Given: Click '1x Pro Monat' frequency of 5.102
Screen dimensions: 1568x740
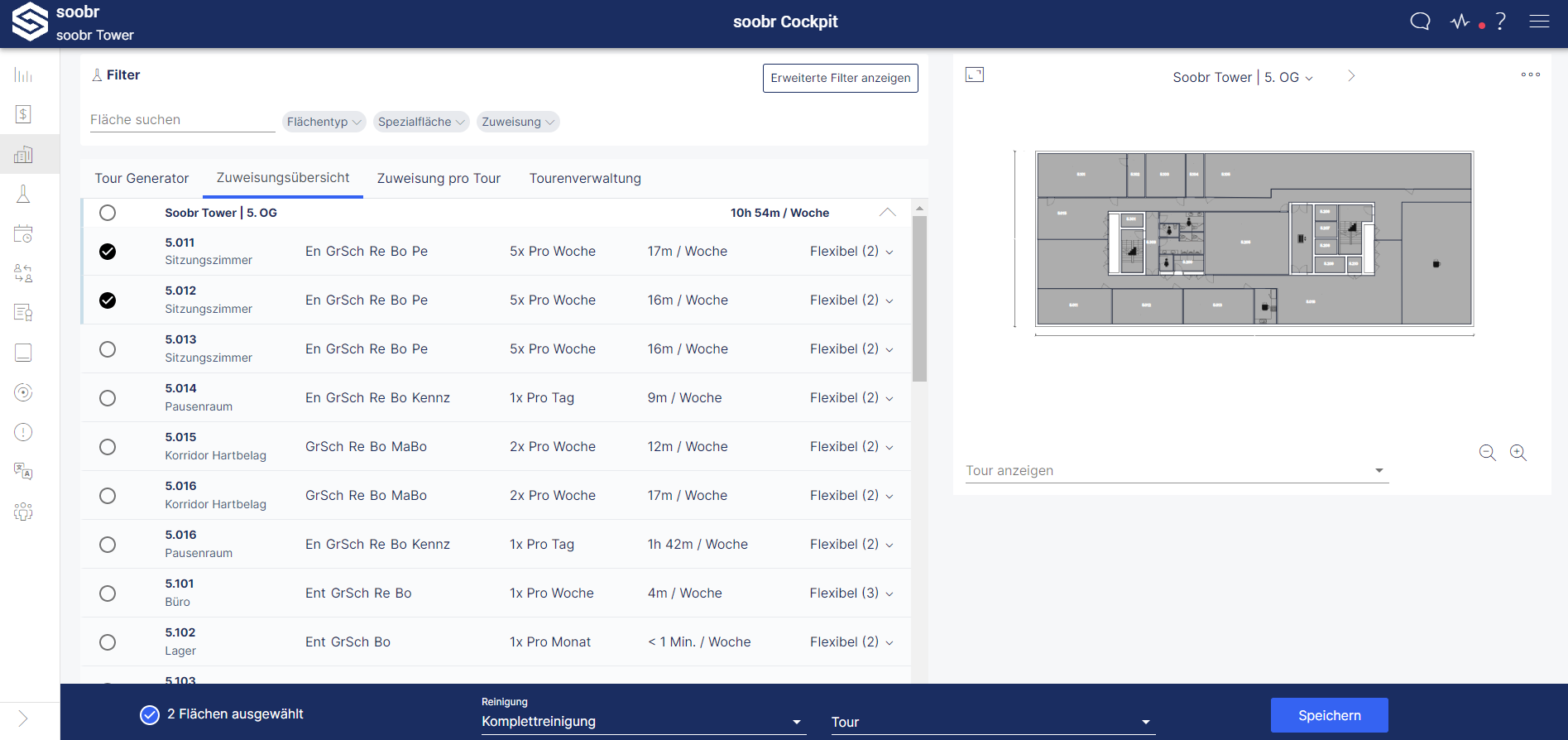Looking at the screenshot, I should [x=550, y=642].
